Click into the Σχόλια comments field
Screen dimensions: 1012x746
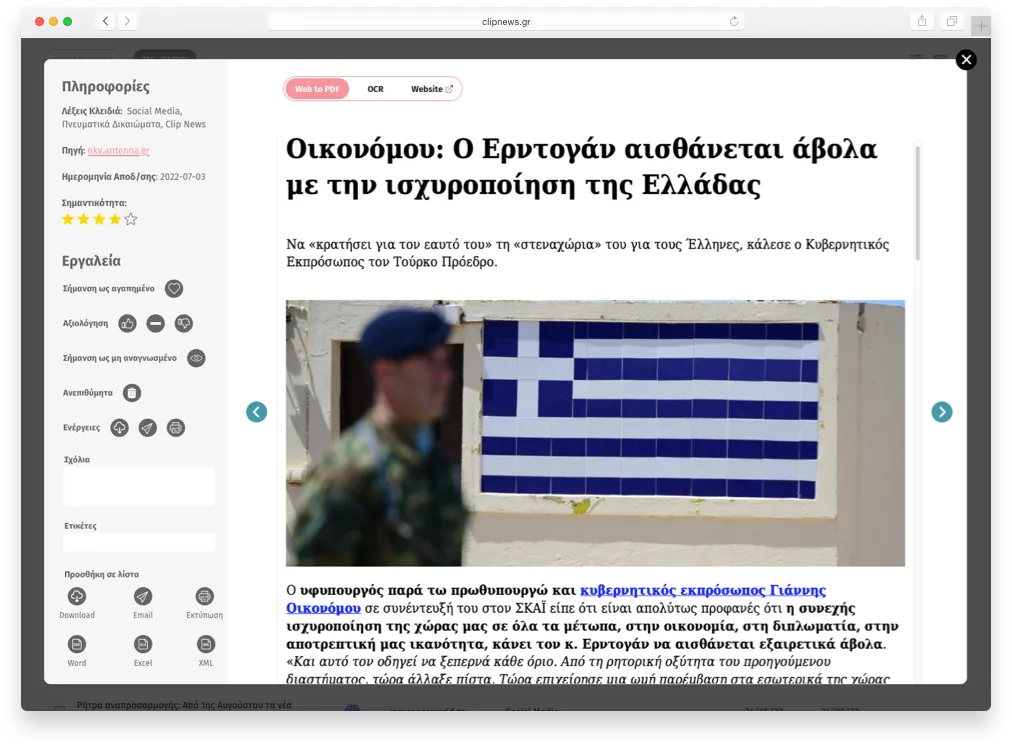tap(139, 486)
